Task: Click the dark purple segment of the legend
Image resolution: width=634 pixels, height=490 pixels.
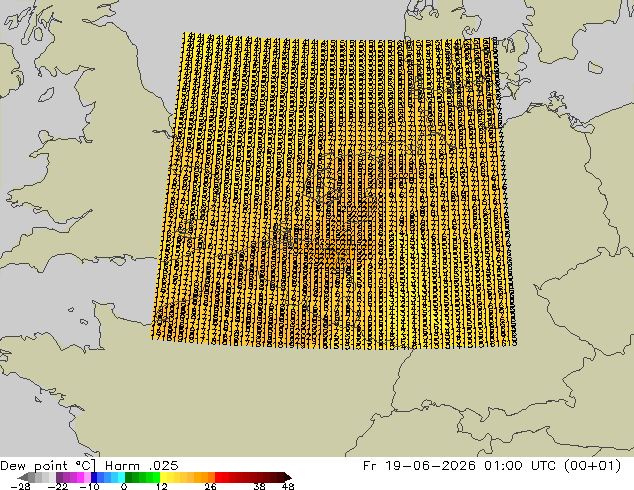Action: pos(59,477)
